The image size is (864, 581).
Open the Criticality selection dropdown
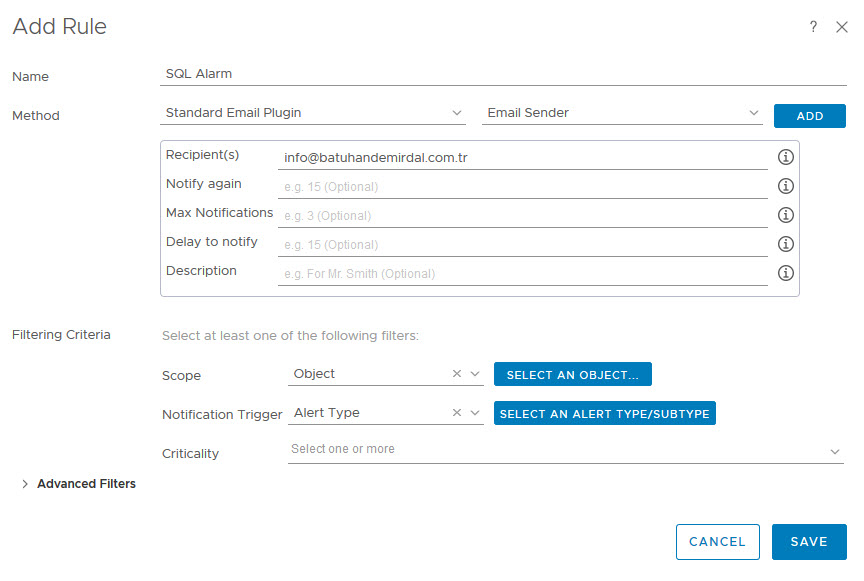point(565,450)
